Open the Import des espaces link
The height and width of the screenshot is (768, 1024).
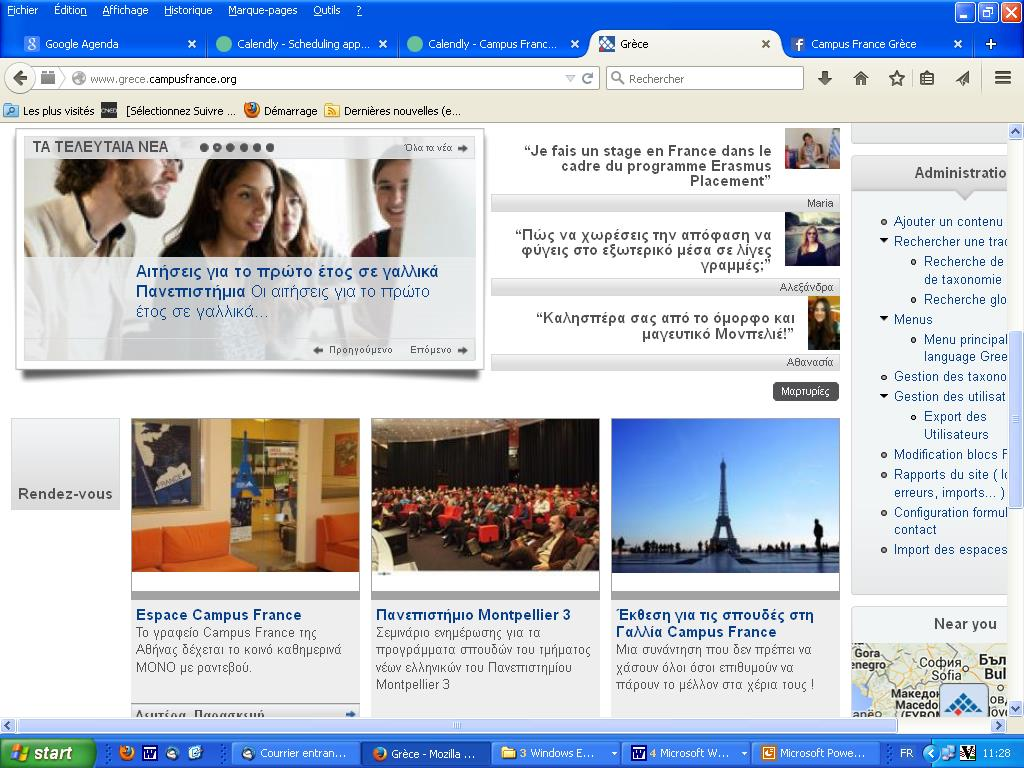pyautogui.click(x=950, y=549)
